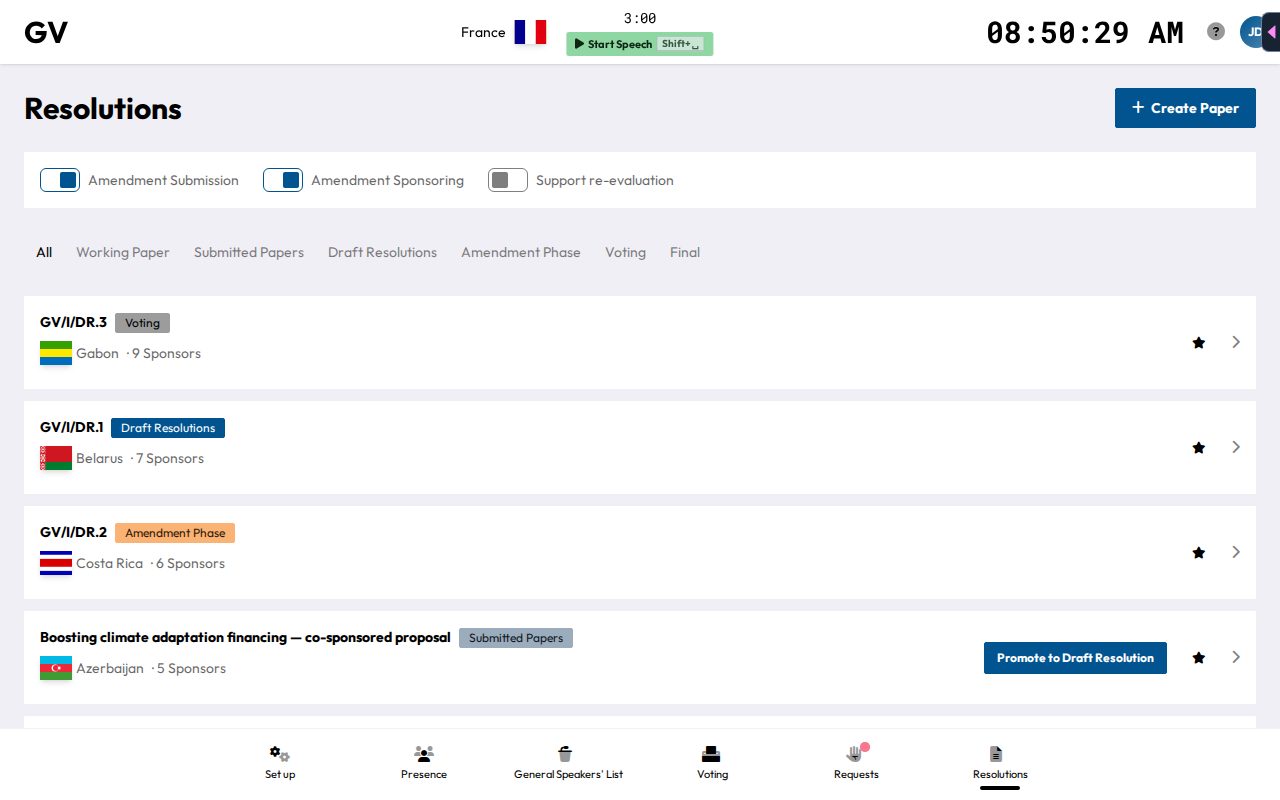Switch to the Voting filter tab

pyautogui.click(x=625, y=252)
